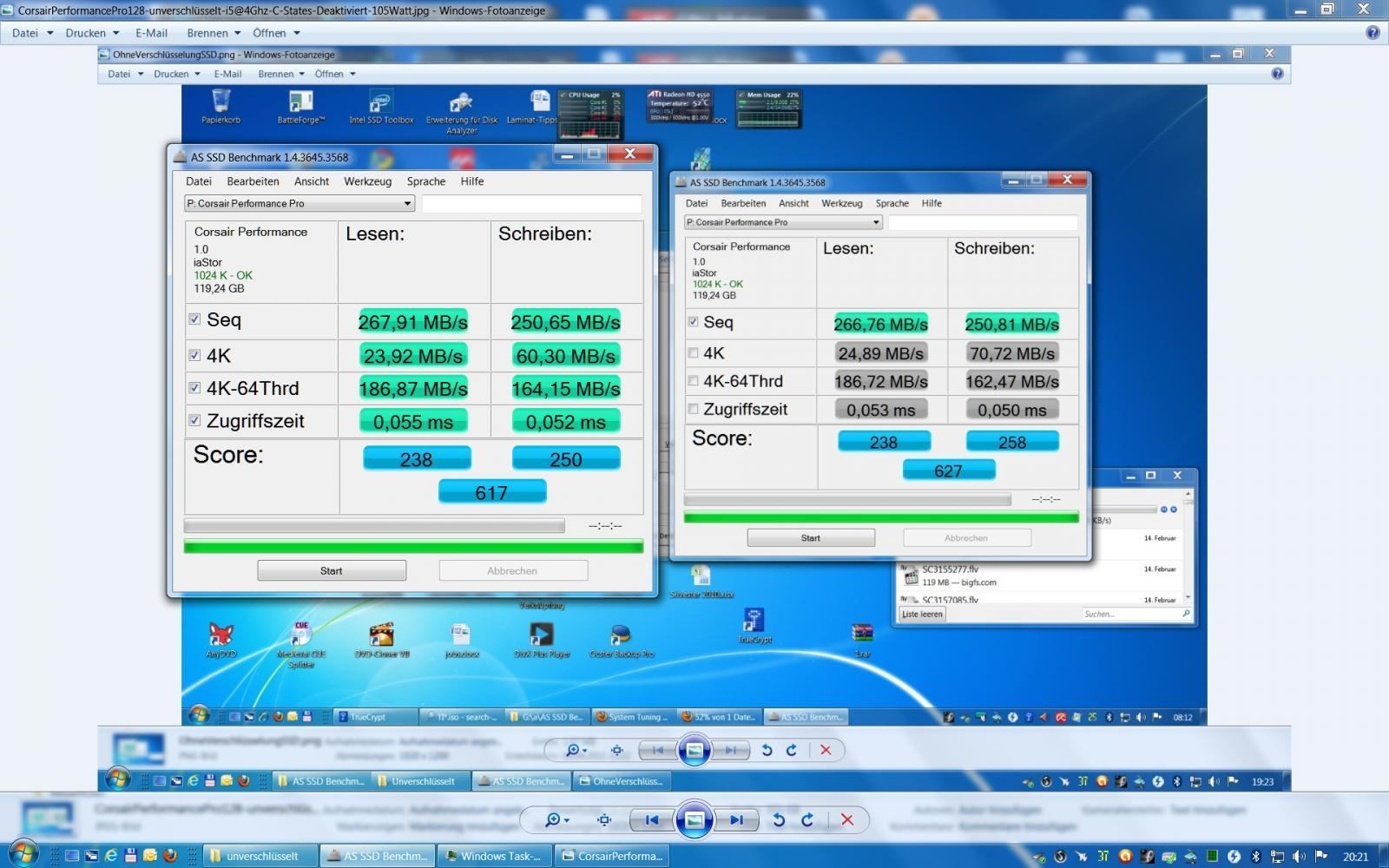This screenshot has width=1389, height=868.
Task: Click the Bluetooth icon in bottom system tray
Action: 1255,856
